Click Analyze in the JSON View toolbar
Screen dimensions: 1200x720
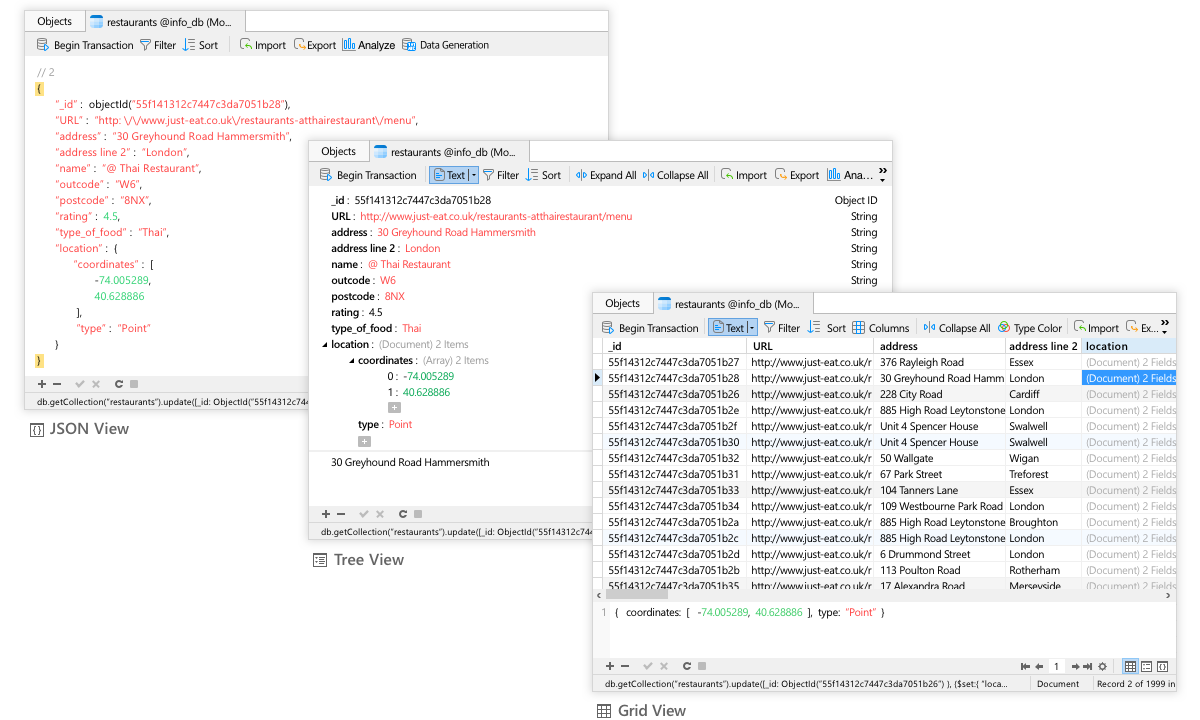coord(368,45)
